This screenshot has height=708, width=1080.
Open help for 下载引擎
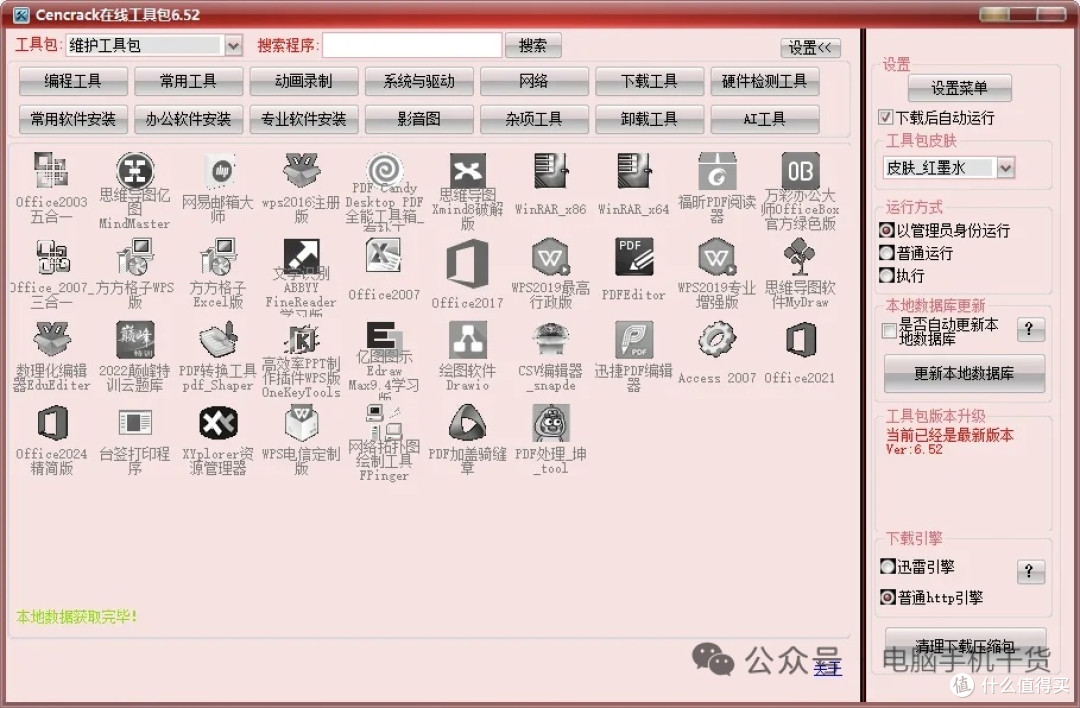(x=1030, y=571)
